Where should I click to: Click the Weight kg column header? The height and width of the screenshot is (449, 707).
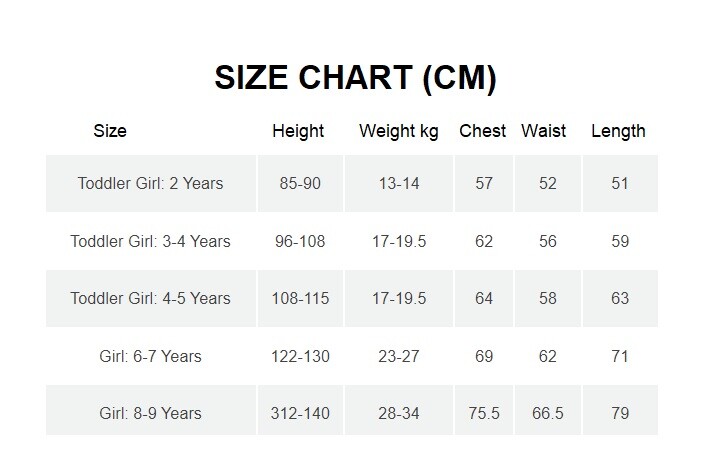coord(398,131)
